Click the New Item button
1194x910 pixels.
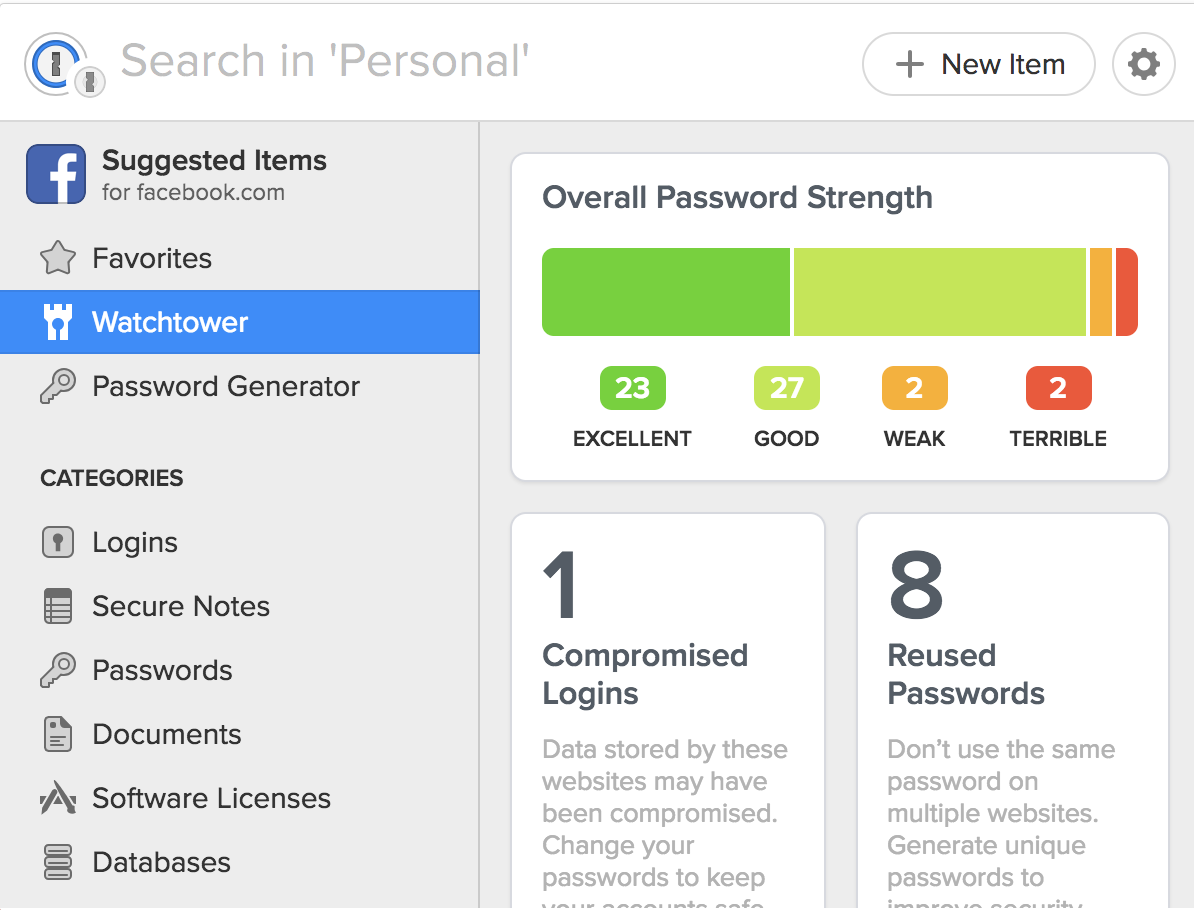click(978, 64)
